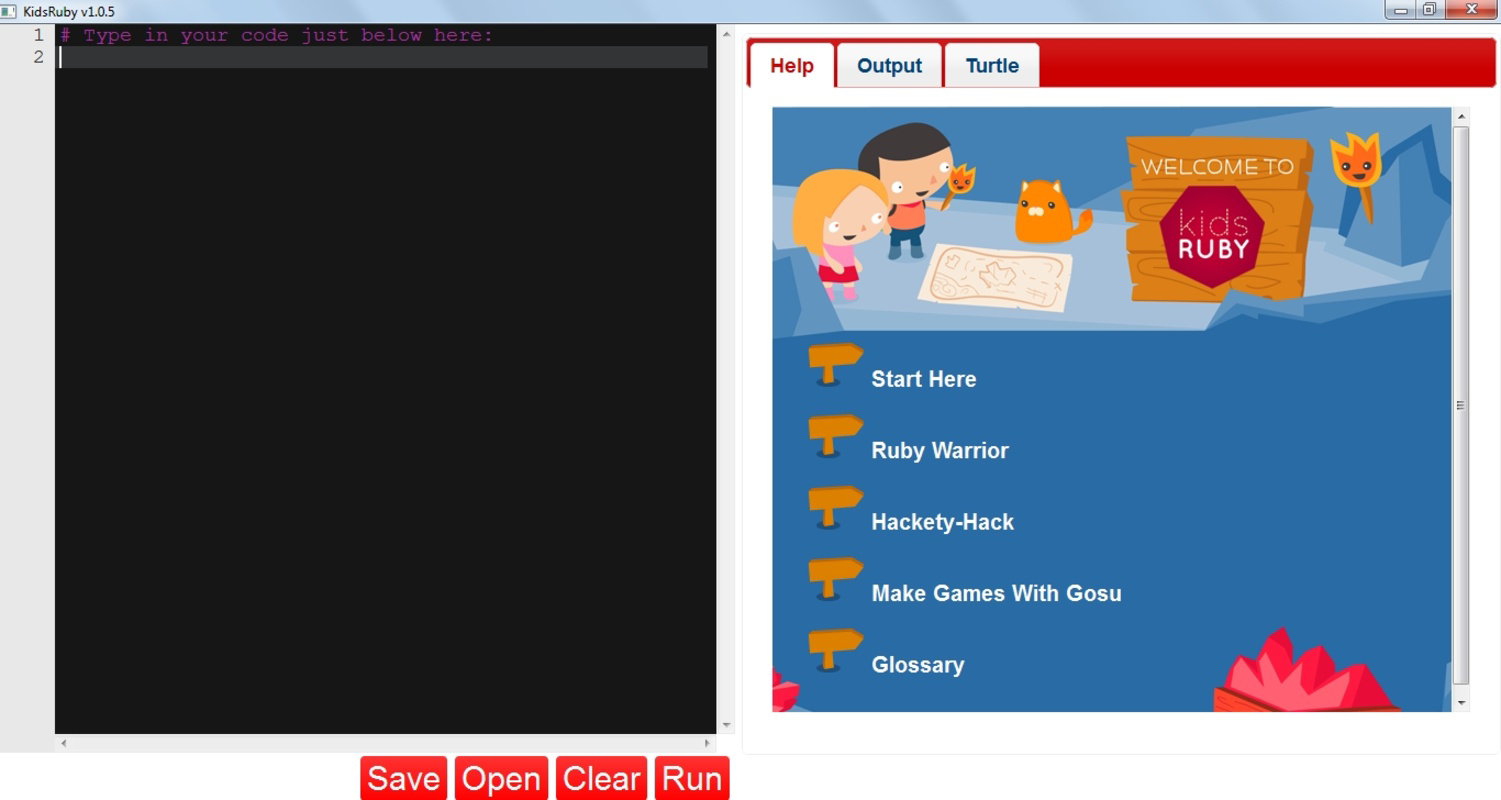
Task: Click the editor vertical scrollbar down arrow
Action: coord(726,725)
